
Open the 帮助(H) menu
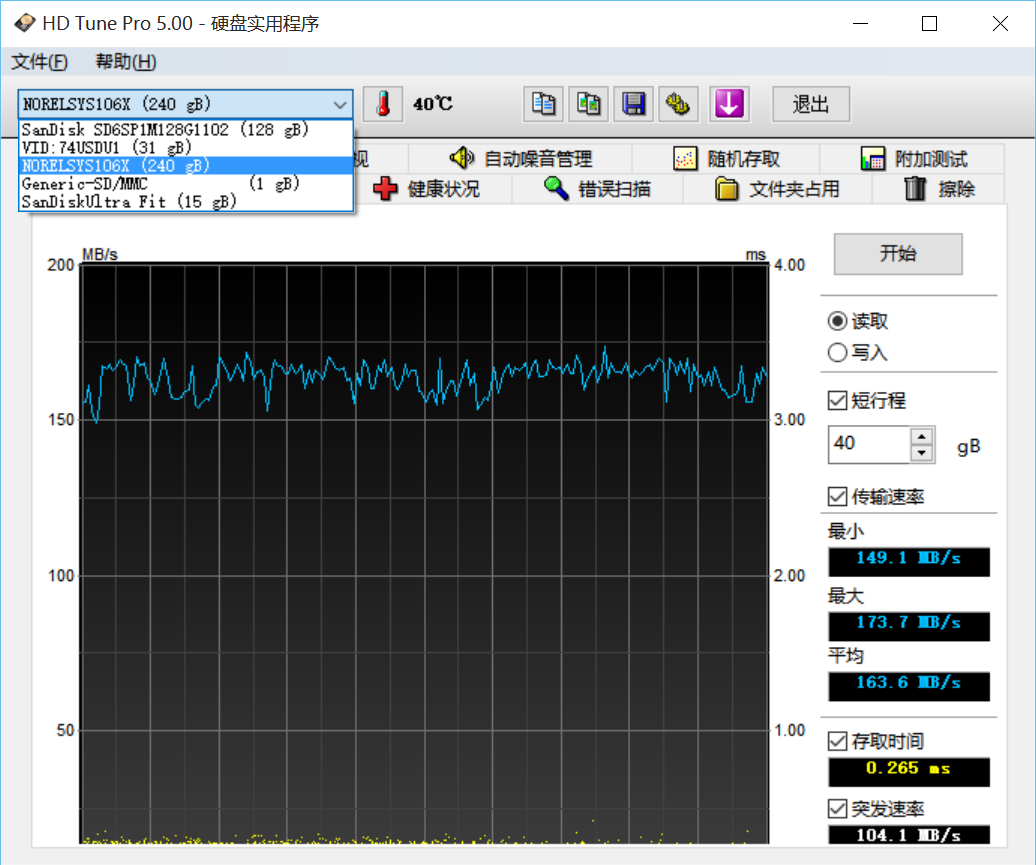click(x=126, y=62)
